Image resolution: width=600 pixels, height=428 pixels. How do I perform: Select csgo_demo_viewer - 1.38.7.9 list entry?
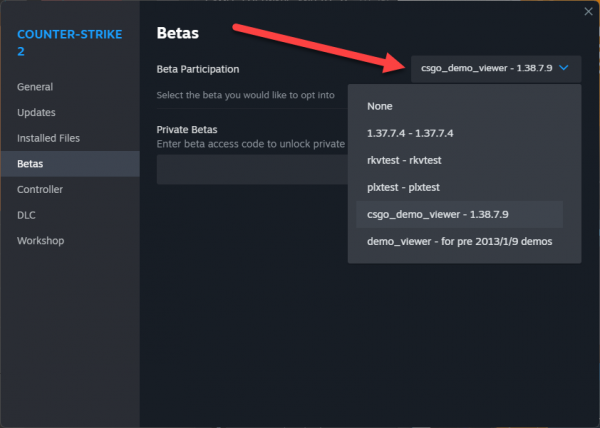[x=459, y=215]
